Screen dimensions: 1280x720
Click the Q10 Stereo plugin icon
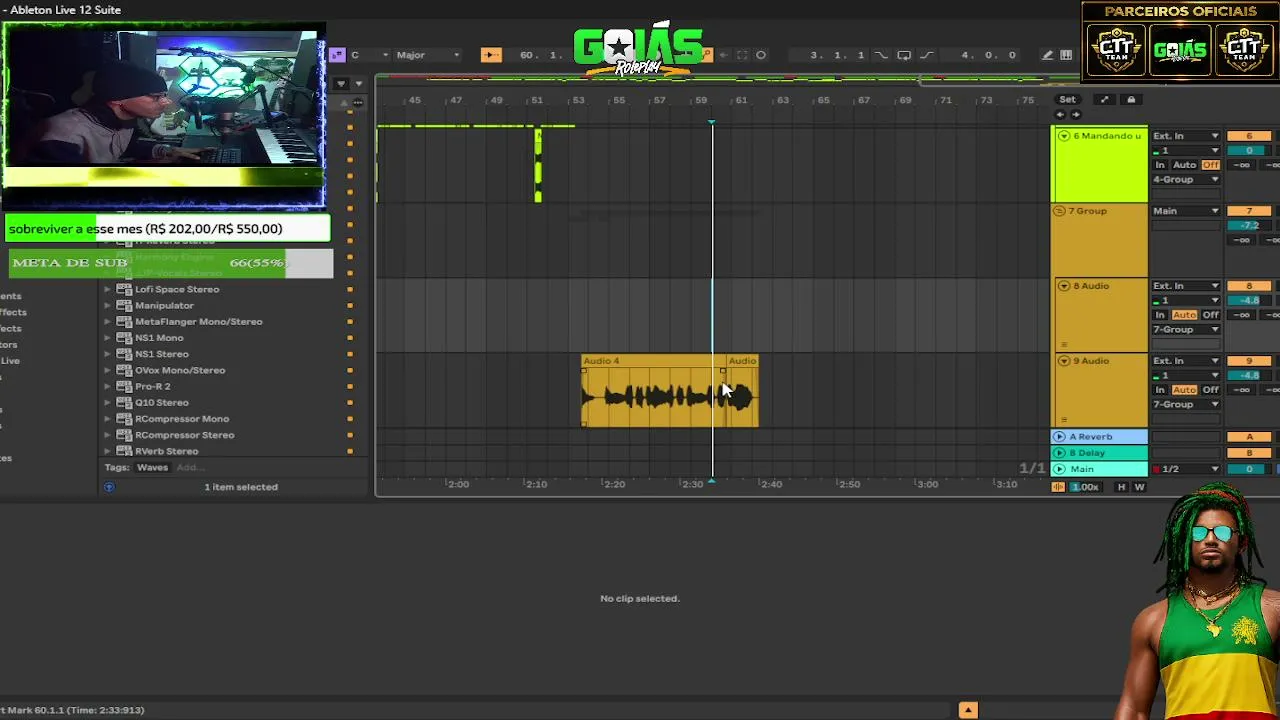pyautogui.click(x=124, y=402)
